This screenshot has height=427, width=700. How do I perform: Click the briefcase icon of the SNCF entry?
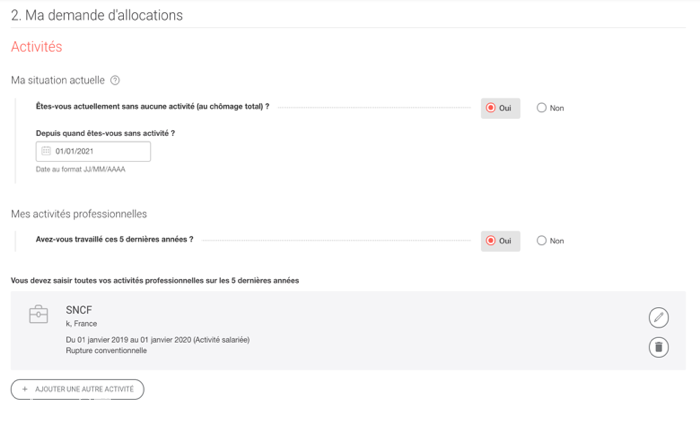pos(38,314)
